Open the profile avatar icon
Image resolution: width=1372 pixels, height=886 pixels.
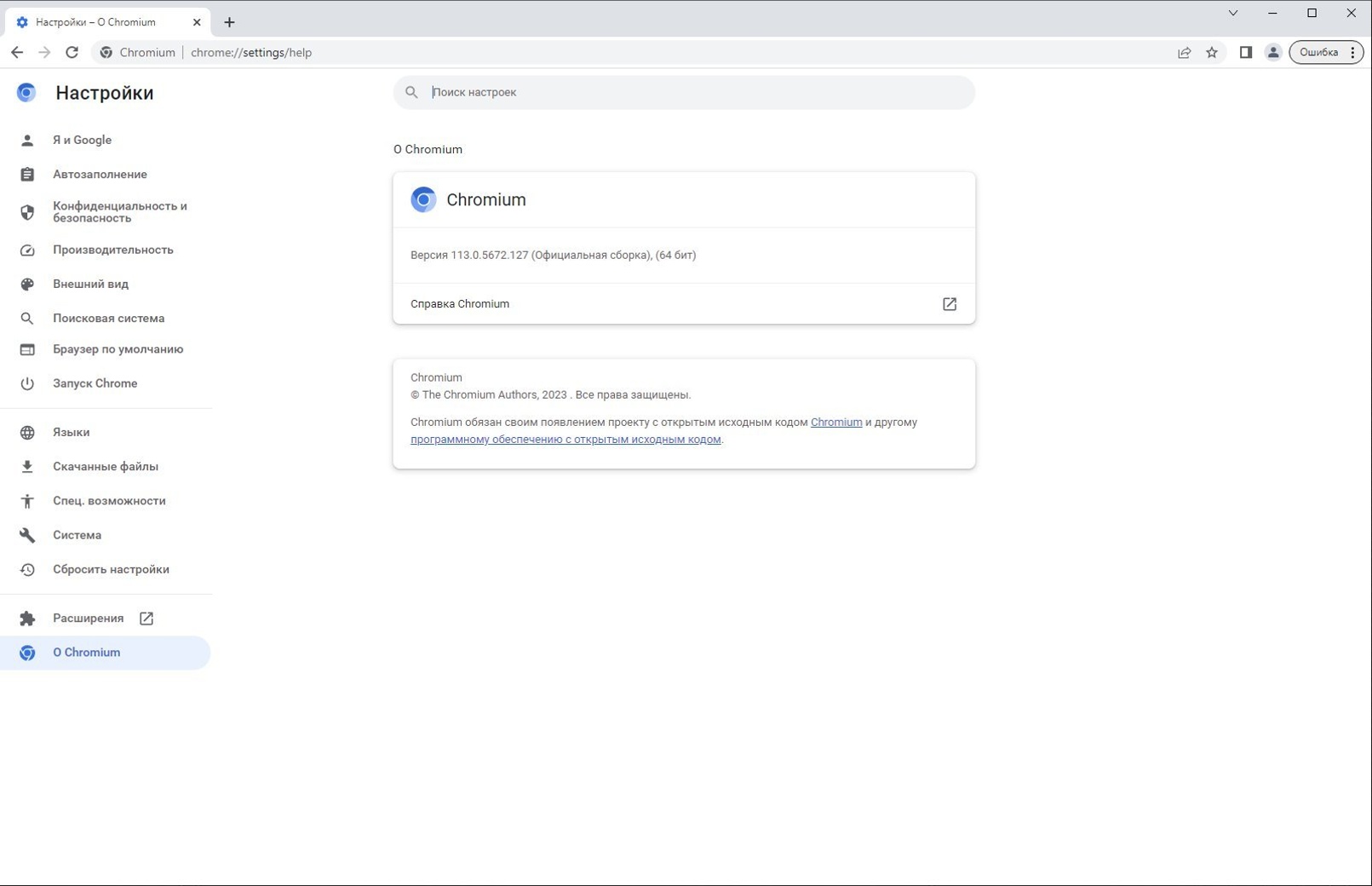tap(1273, 52)
